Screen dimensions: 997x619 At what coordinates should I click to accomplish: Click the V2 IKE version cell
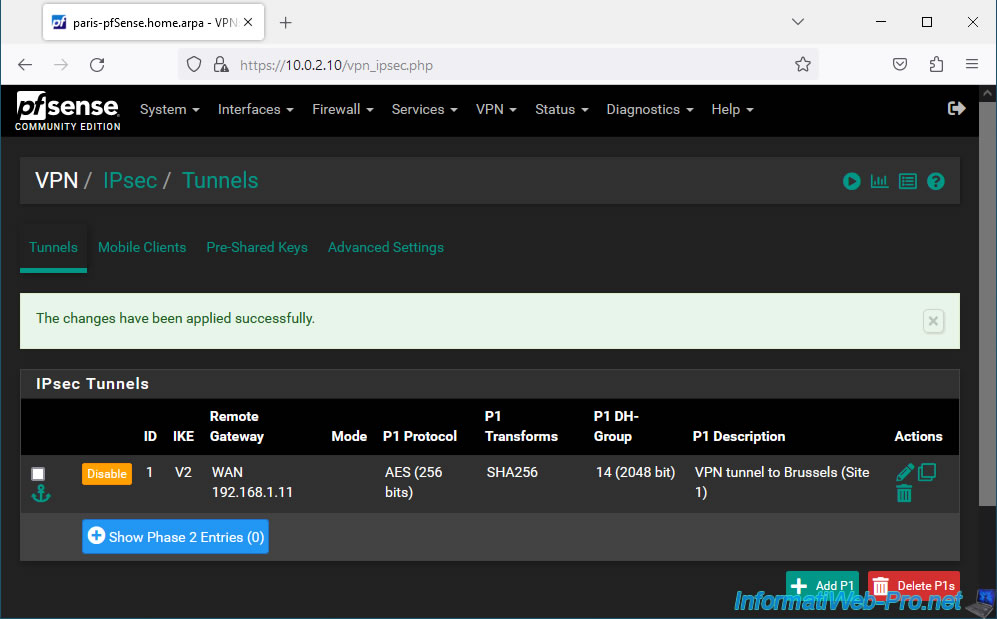pos(183,473)
